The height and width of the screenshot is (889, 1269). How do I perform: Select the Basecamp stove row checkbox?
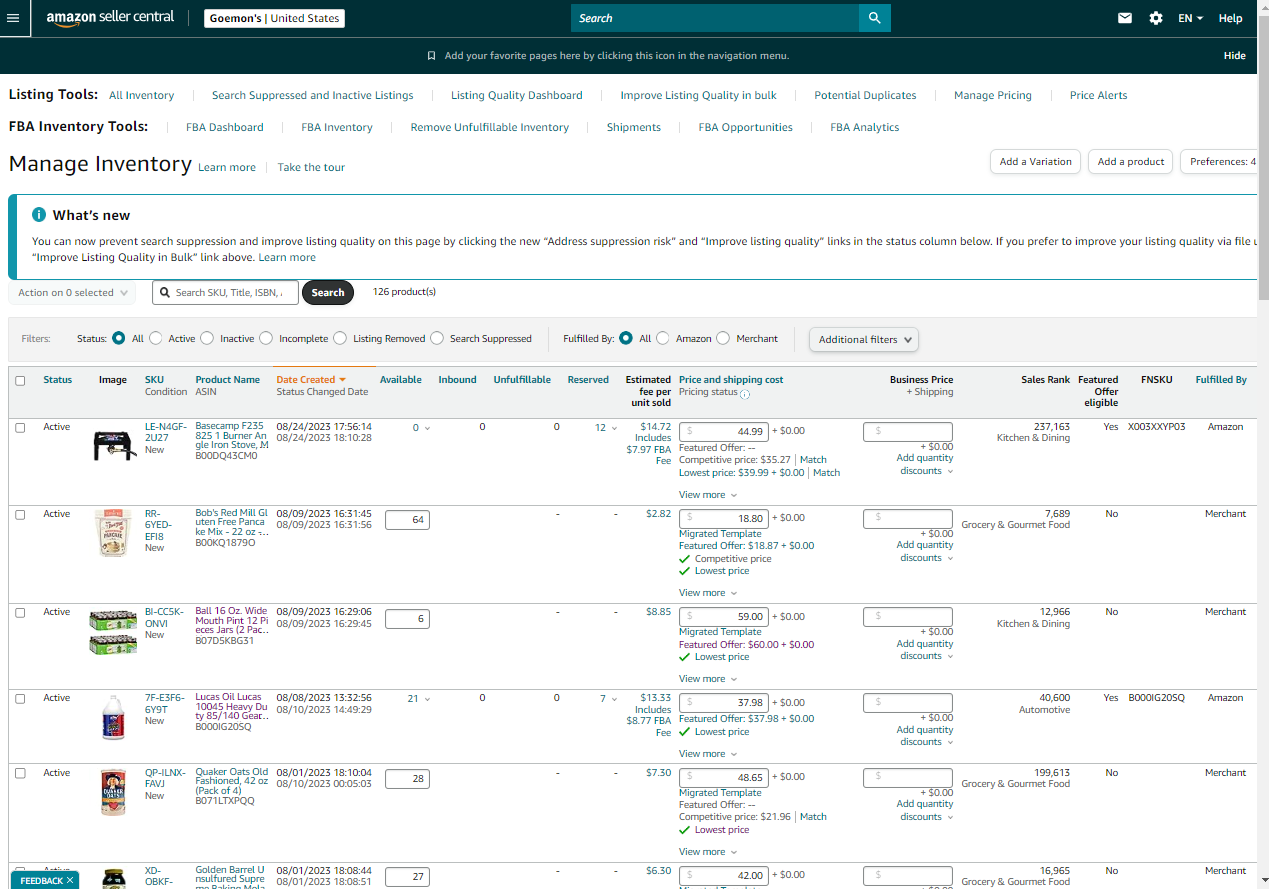[x=20, y=427]
